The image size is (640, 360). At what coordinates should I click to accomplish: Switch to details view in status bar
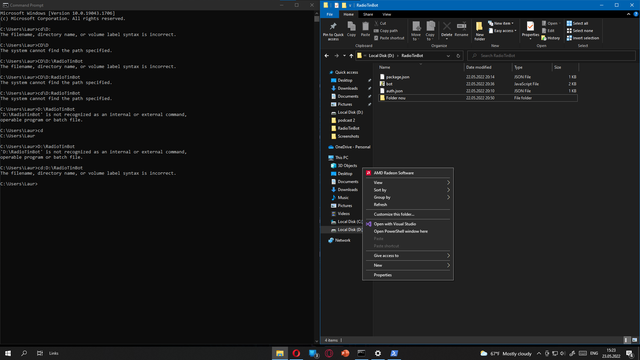pos(627,340)
